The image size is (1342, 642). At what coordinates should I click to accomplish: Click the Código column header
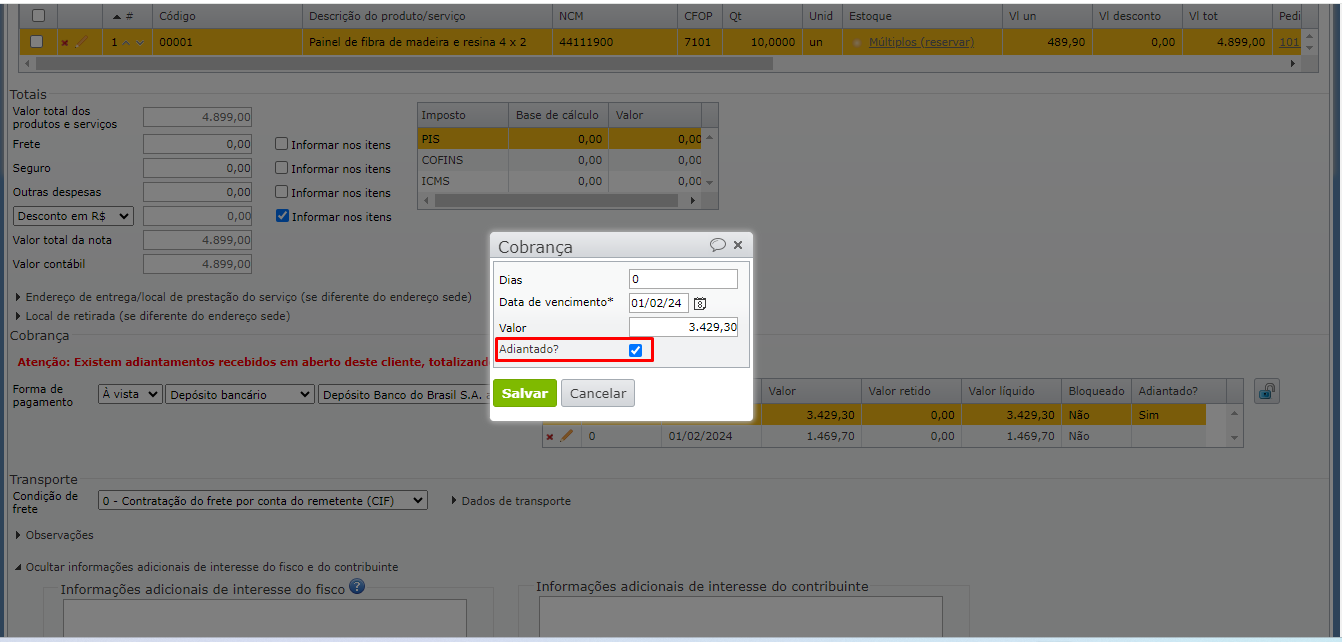point(227,17)
